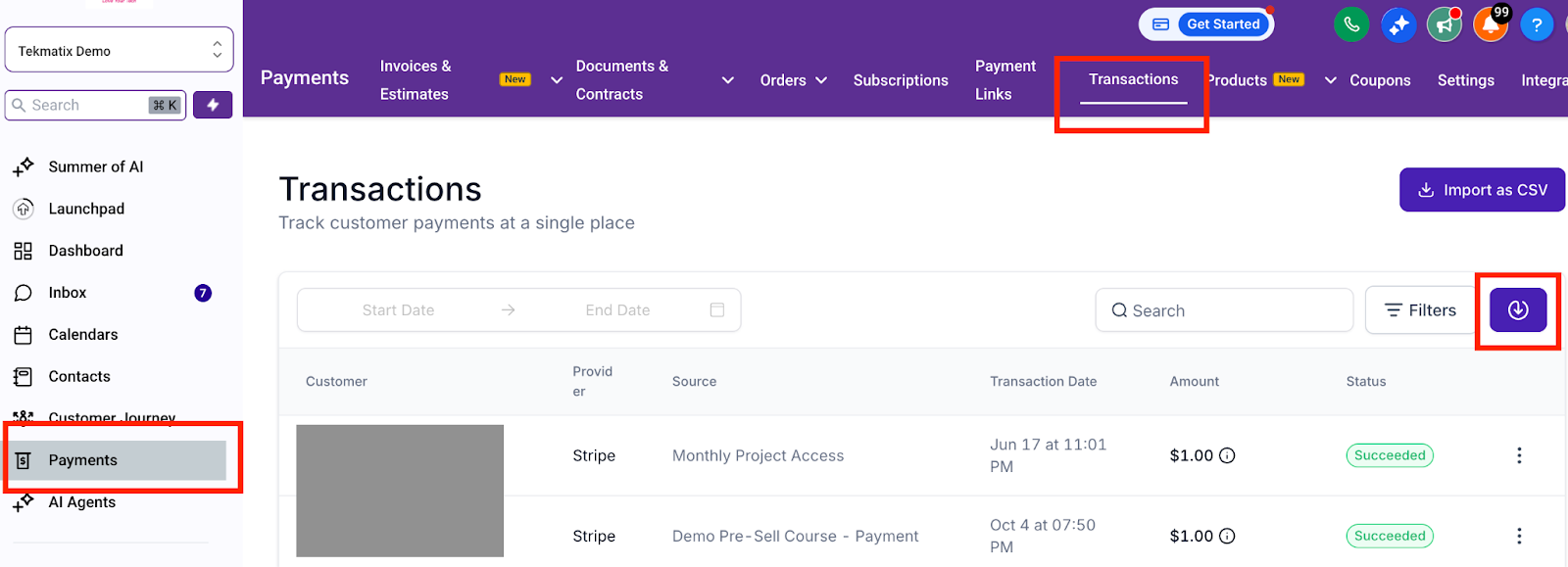Image resolution: width=1568 pixels, height=567 pixels.
Task: Click the Jun 17 at 11:01 PM date
Action: (x=1048, y=455)
